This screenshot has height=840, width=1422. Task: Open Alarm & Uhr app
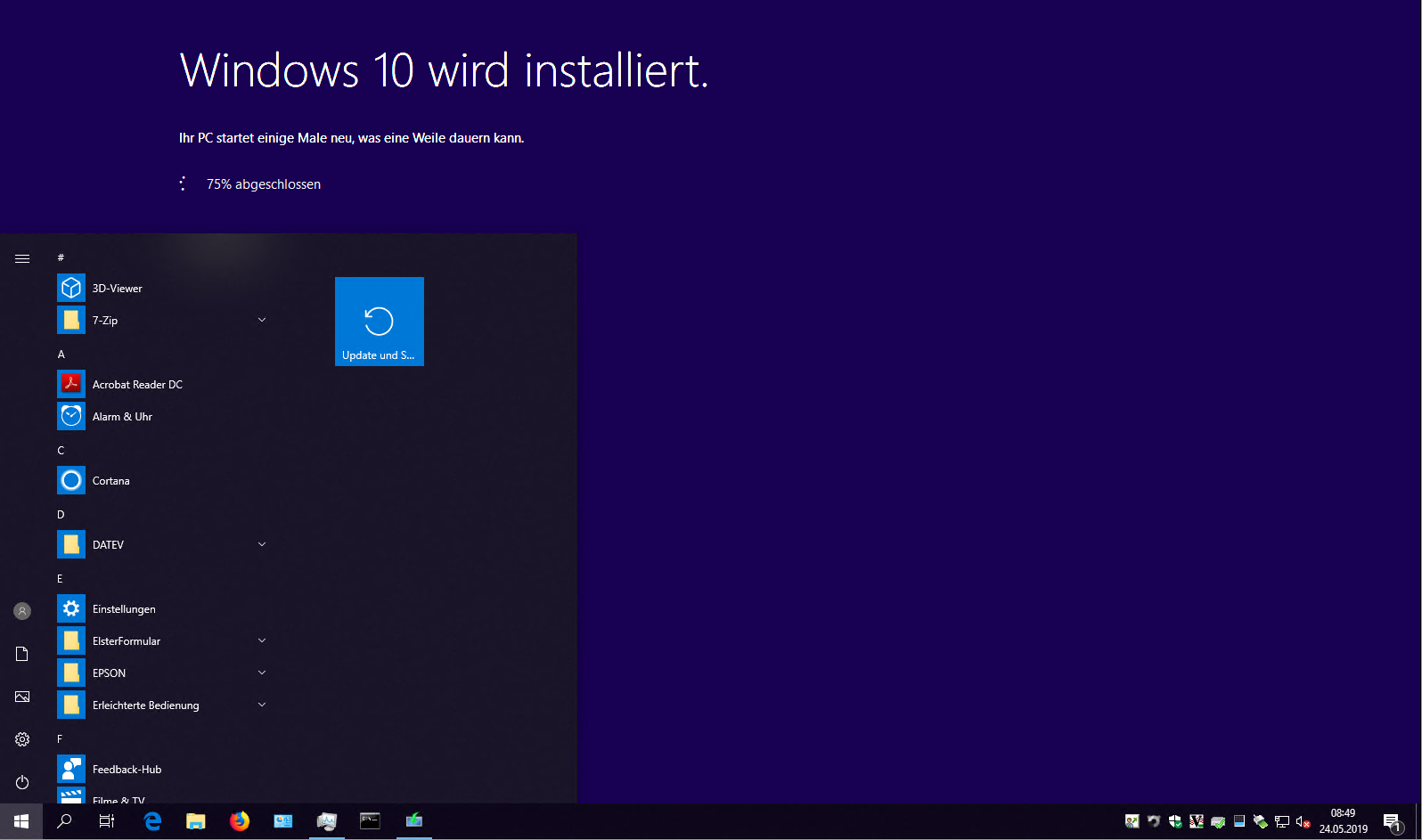122,417
